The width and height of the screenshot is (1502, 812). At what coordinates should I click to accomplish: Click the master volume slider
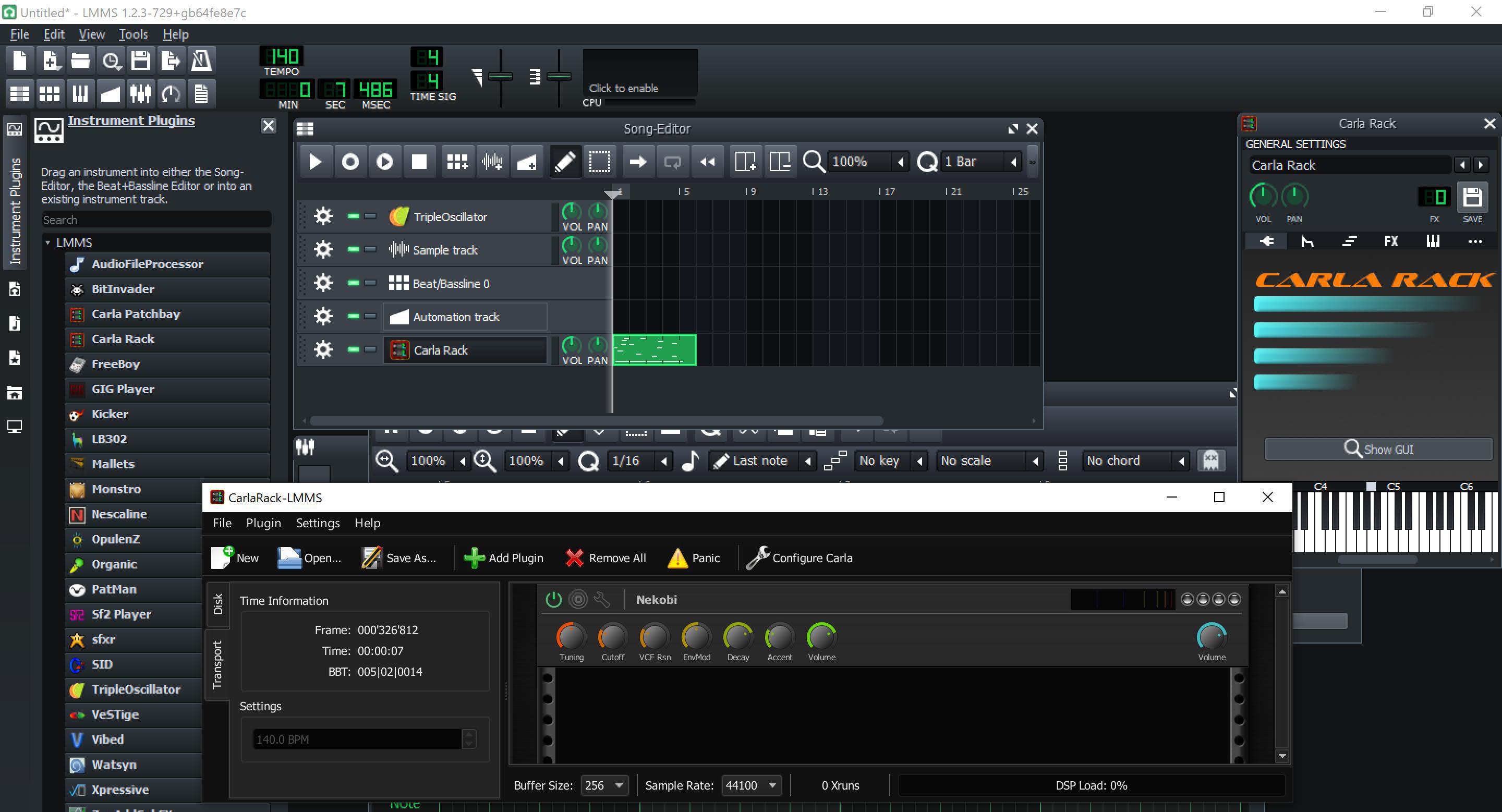pos(500,76)
